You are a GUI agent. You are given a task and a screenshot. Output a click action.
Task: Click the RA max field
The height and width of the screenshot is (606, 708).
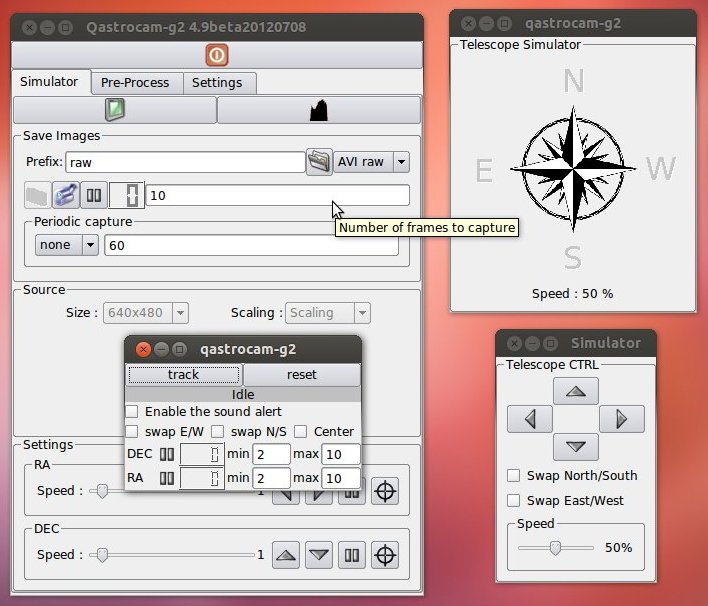tap(341, 478)
